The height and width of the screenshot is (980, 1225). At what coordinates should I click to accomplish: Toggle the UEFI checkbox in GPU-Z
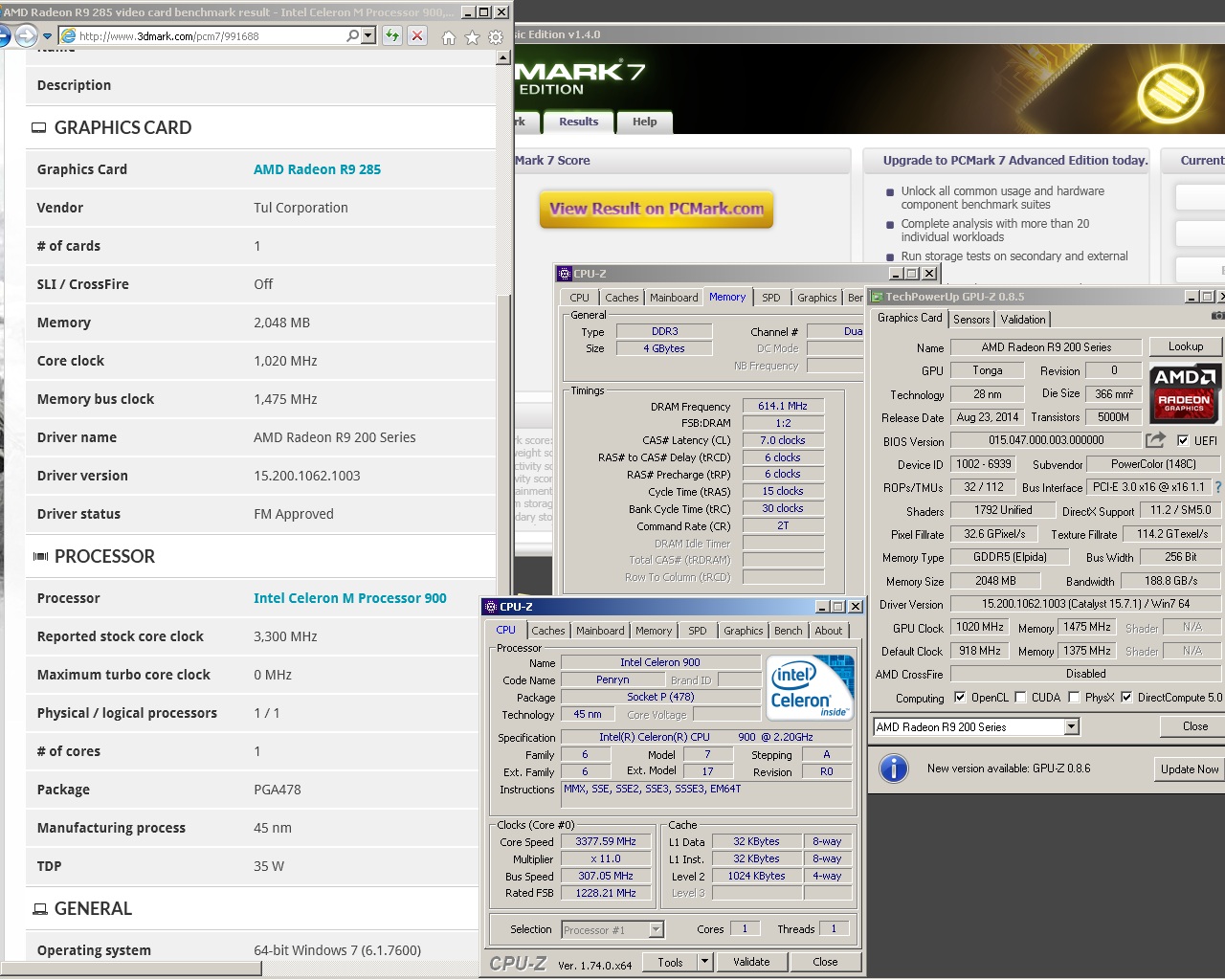click(1183, 440)
